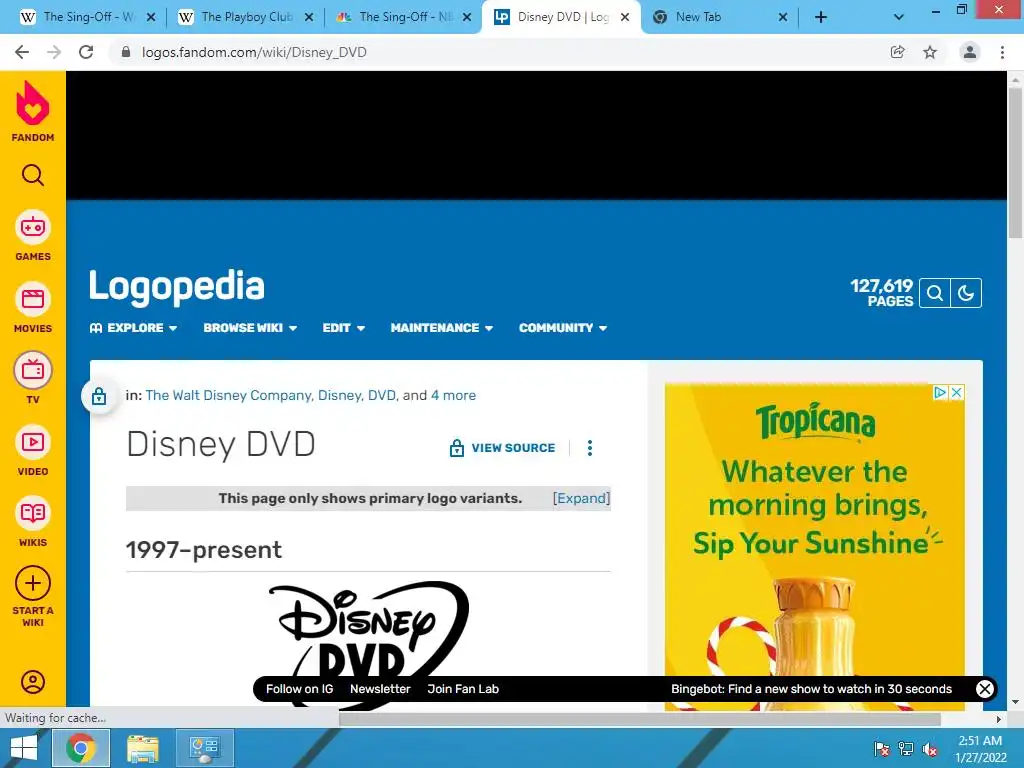Image resolution: width=1024 pixels, height=768 pixels.
Task: Click the Newsletter link in the bottom bar
Action: click(x=380, y=689)
